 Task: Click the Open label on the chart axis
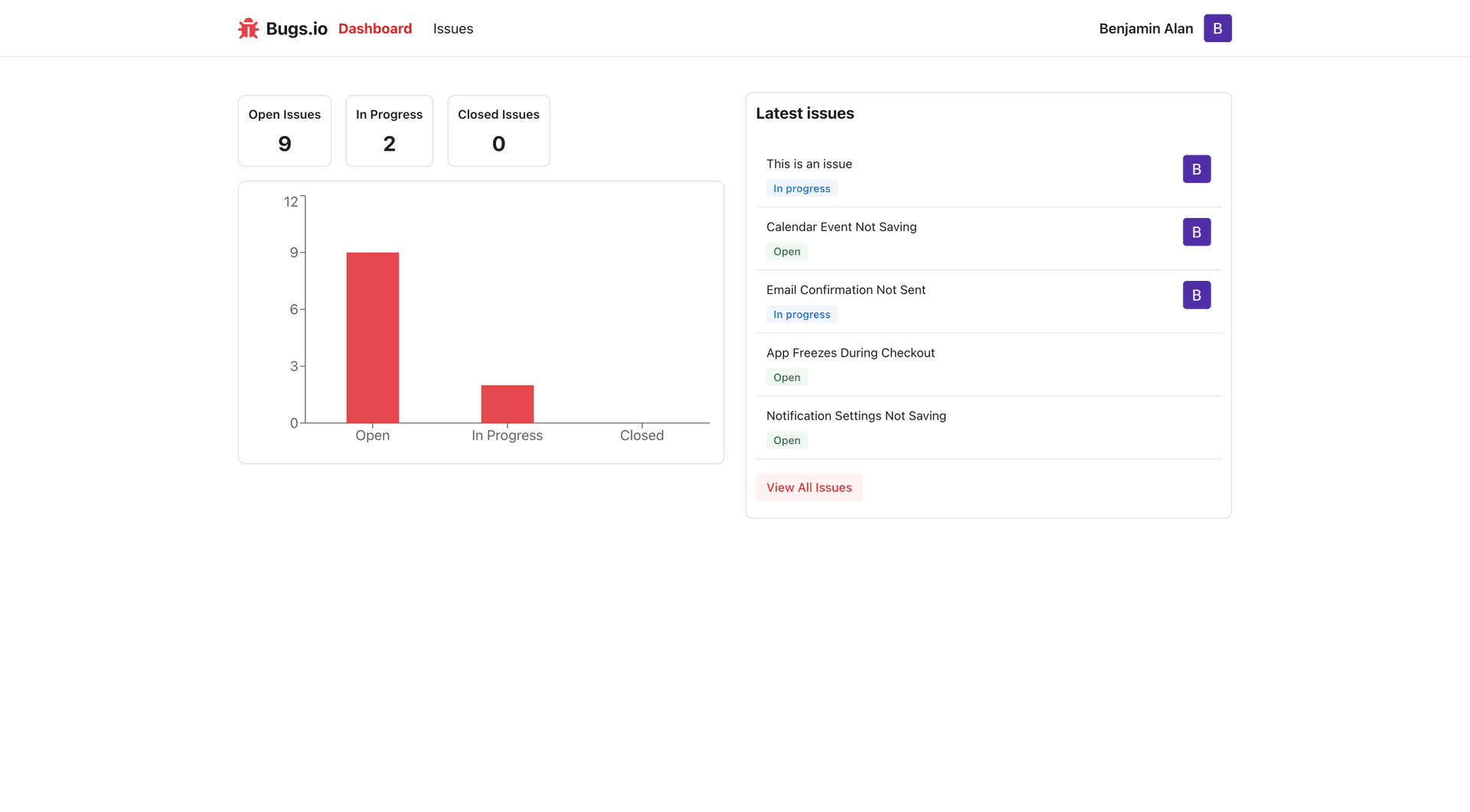[373, 435]
